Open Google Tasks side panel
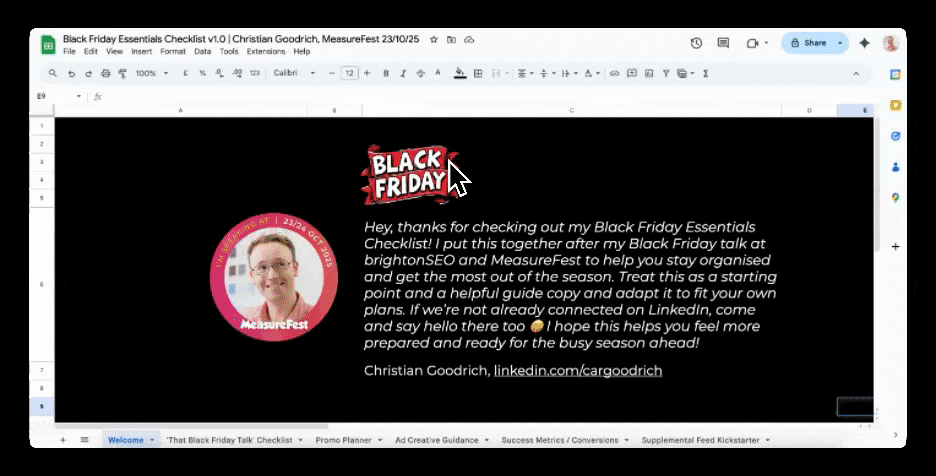Viewport: 936px width, 476px height. [x=895, y=136]
